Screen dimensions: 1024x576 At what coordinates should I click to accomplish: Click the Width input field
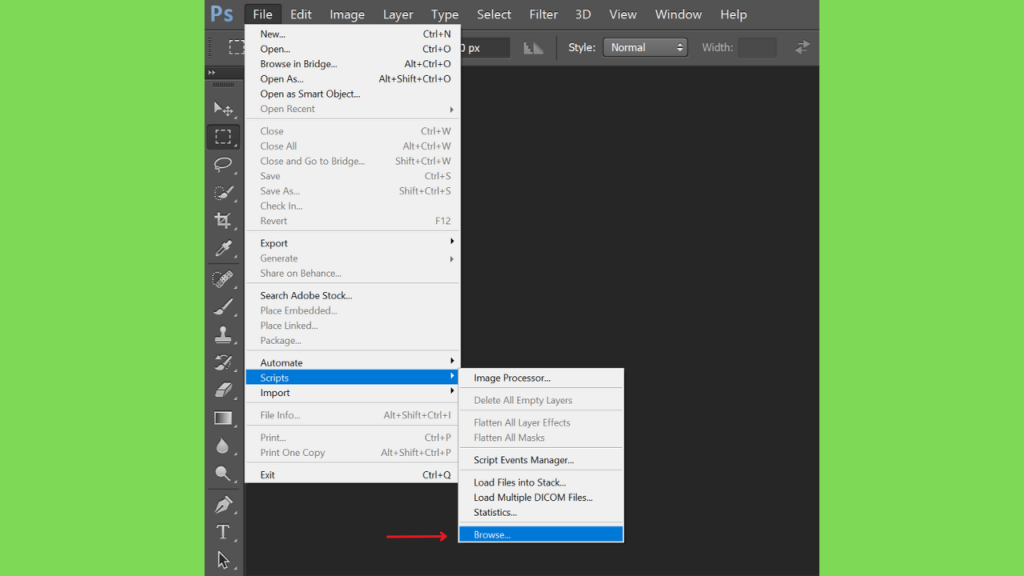[757, 47]
